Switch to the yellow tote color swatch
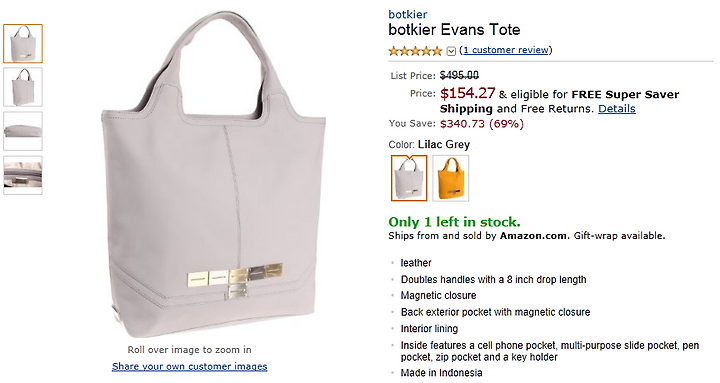 pos(450,178)
